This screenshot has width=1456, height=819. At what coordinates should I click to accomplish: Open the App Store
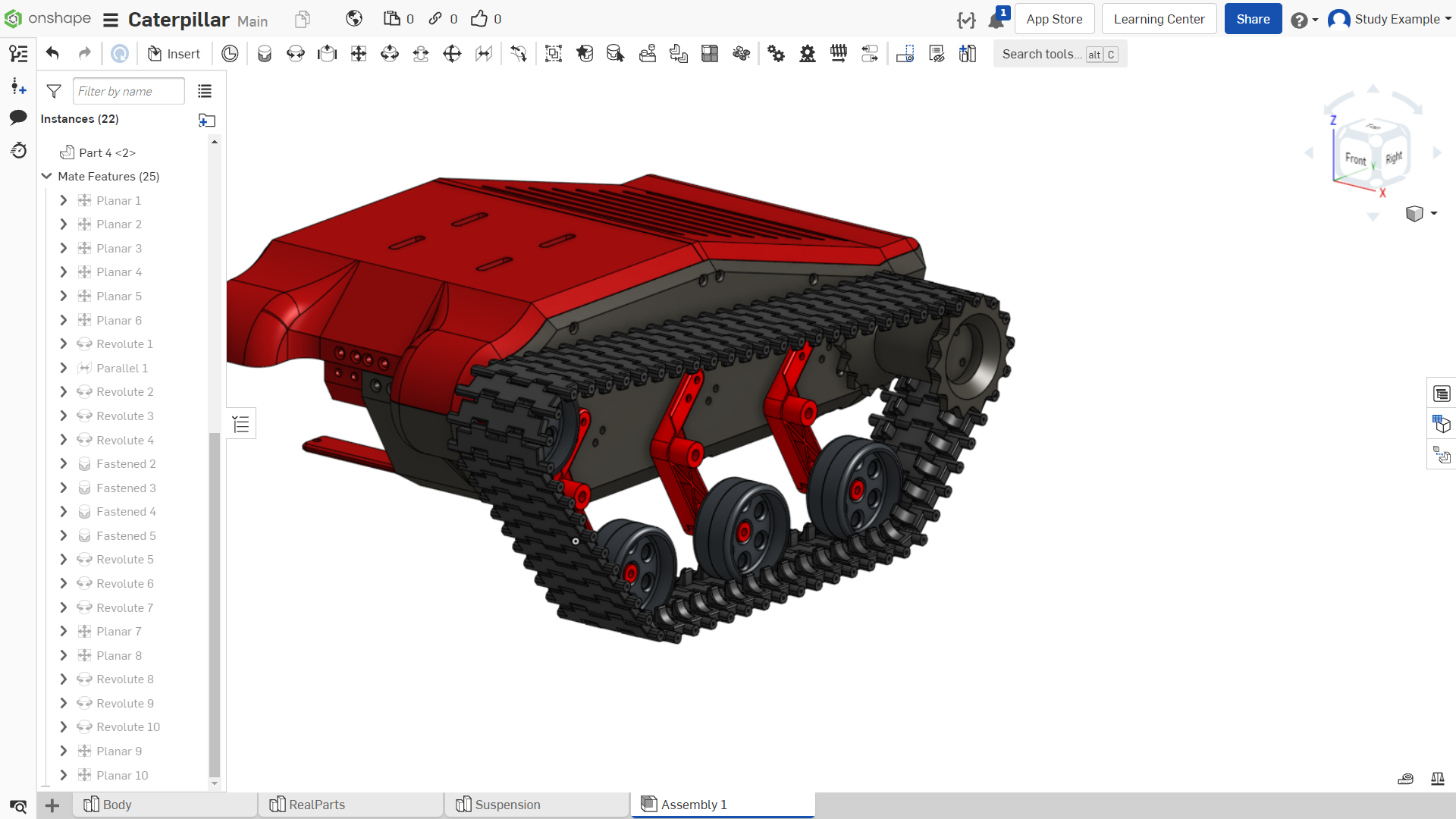click(1054, 19)
